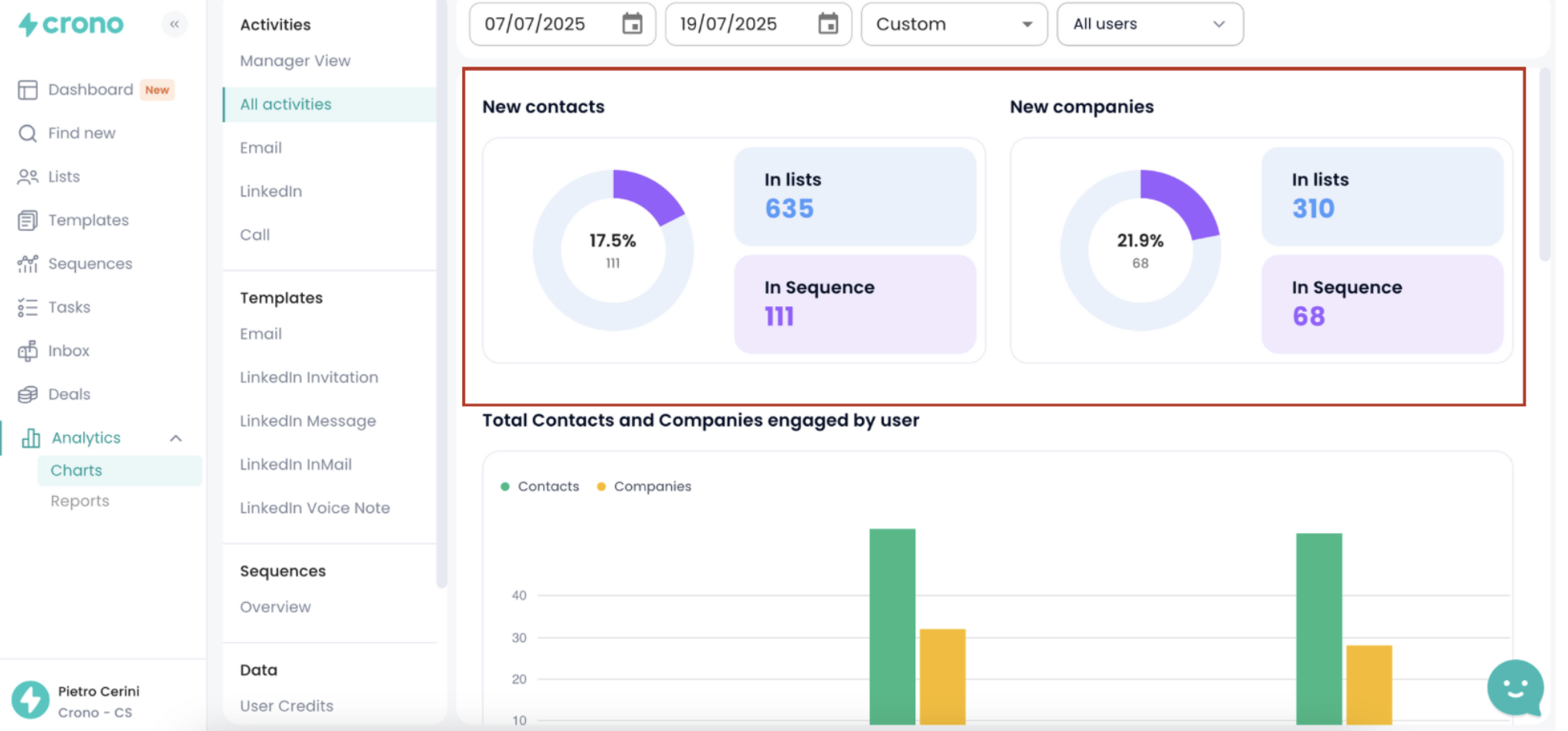Click the Pietro Cerini profile avatar
The width and height of the screenshot is (1568, 731).
30,700
